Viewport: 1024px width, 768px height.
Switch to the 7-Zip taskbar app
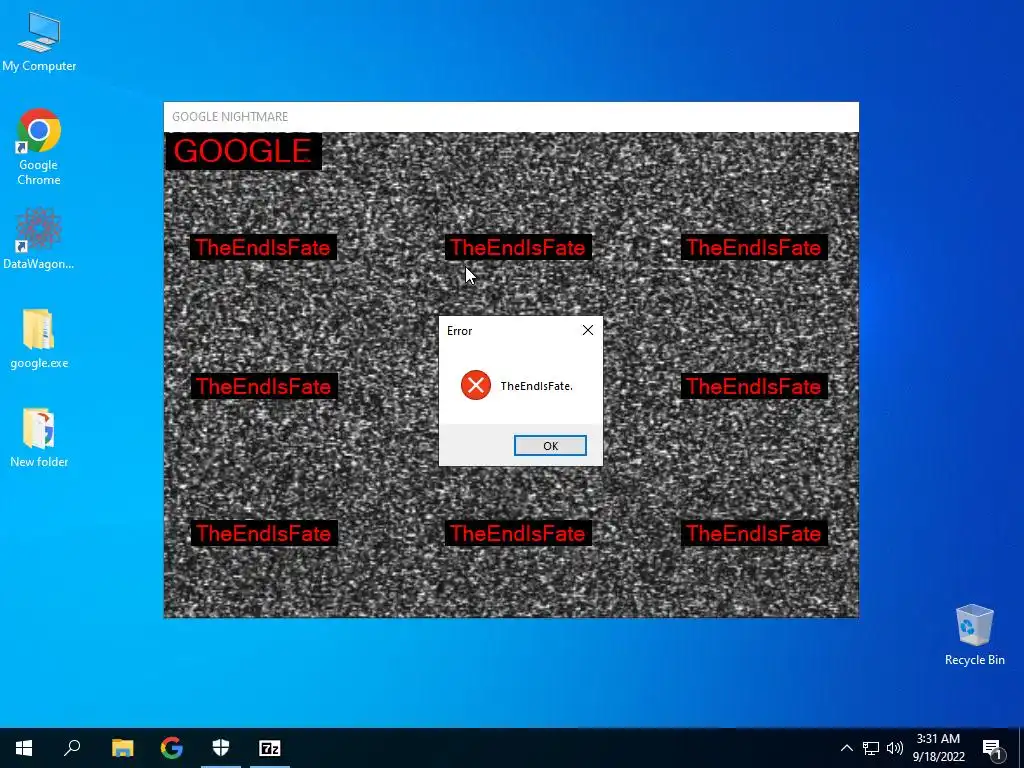click(270, 748)
